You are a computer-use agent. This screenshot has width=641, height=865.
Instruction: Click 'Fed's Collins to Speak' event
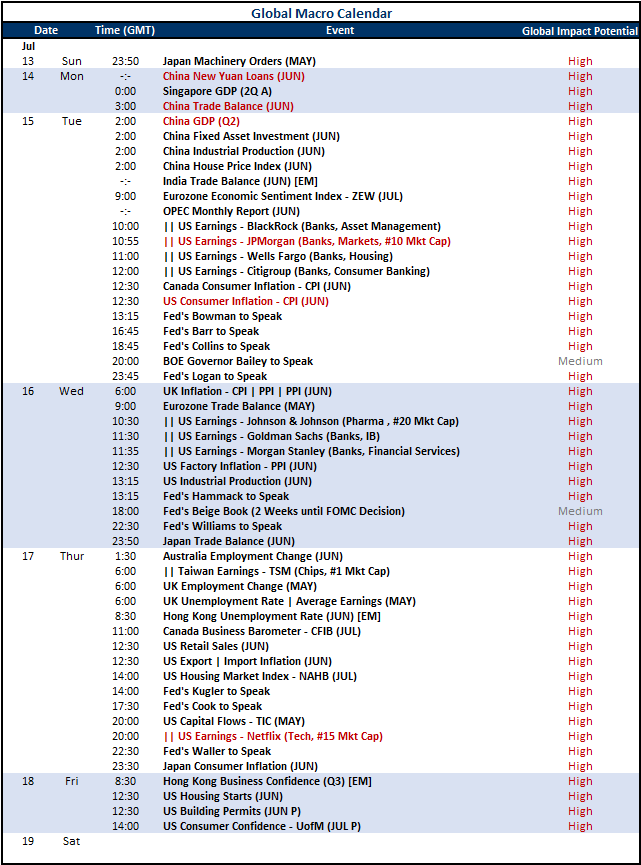click(216, 346)
